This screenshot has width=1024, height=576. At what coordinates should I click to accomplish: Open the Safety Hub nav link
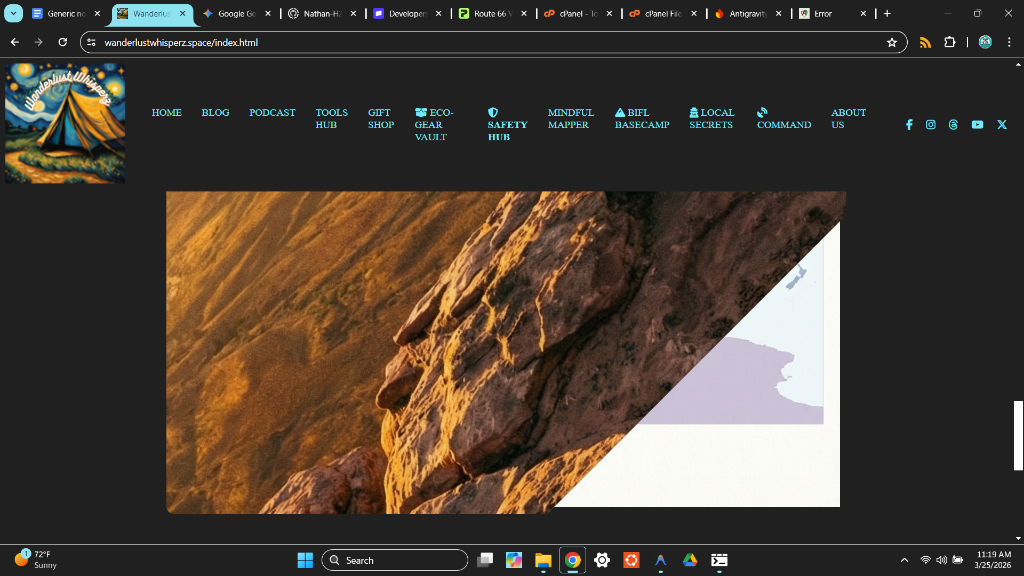pyautogui.click(x=507, y=125)
